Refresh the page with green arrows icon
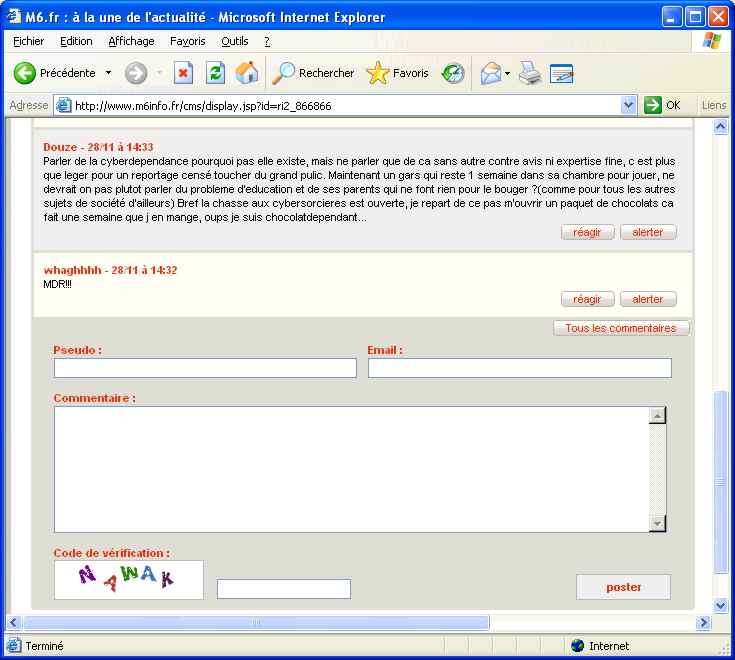Image resolution: width=735 pixels, height=660 pixels. click(215, 73)
